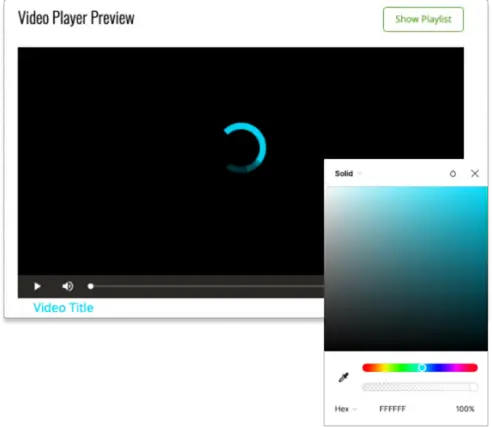This screenshot has height=427, width=492.
Task: Click the video seek bar track
Action: [x=208, y=286]
